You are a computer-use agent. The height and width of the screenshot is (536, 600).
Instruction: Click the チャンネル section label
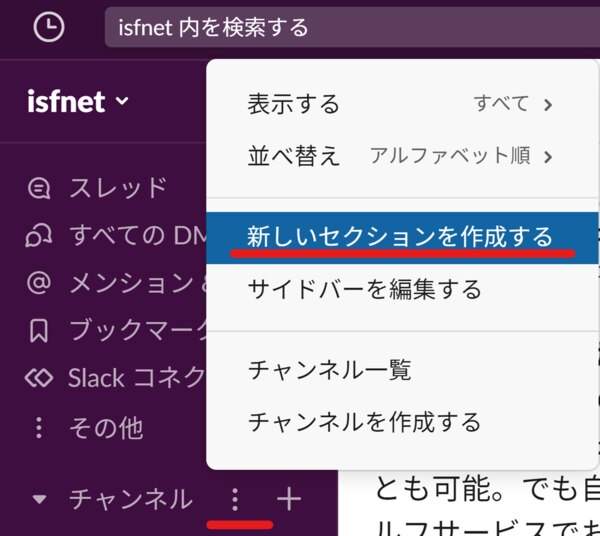pos(130,499)
